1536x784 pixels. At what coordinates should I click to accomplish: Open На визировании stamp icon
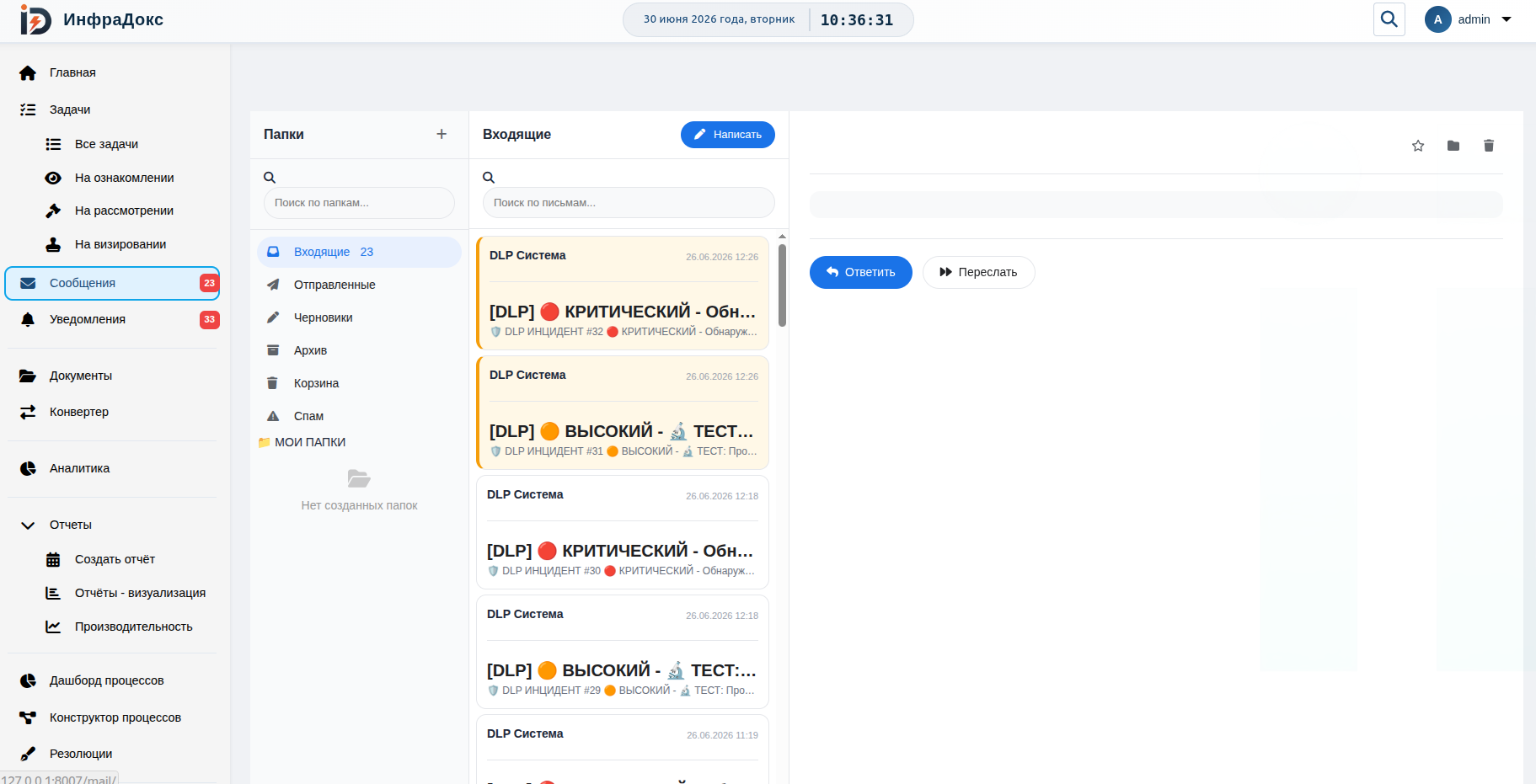pos(53,244)
